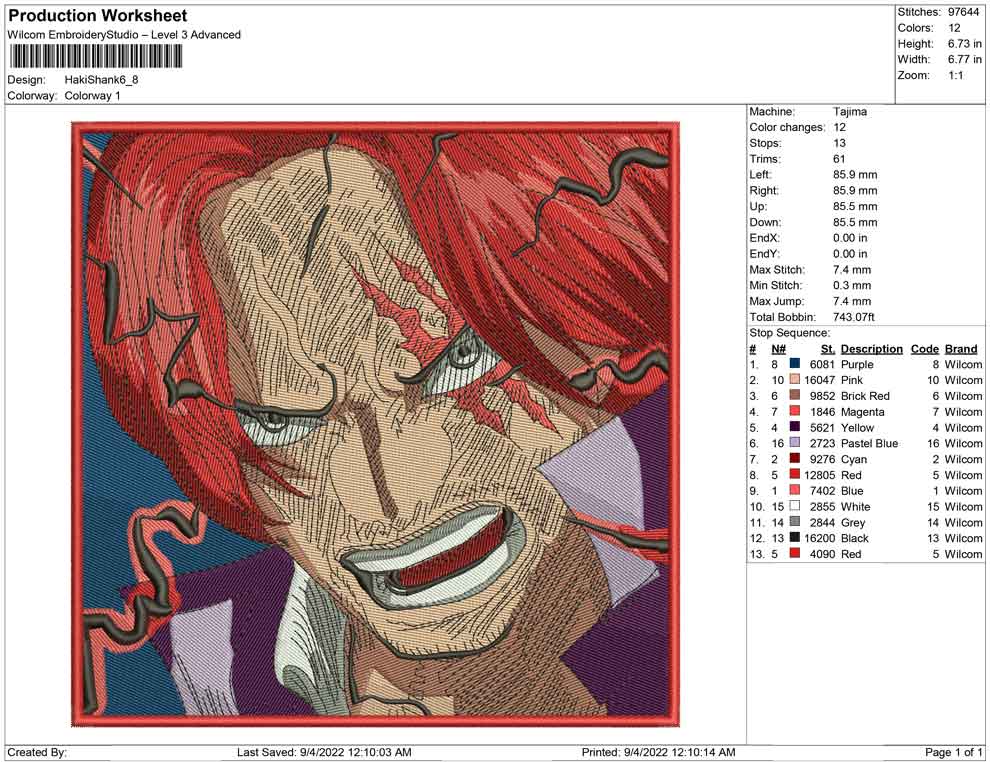
Task: Click the Pastel Blue color swatch
Action: point(794,443)
